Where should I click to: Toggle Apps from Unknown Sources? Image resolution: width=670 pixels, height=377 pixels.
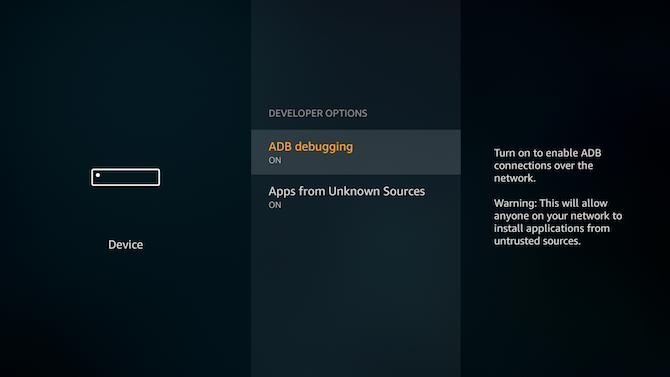[356, 197]
